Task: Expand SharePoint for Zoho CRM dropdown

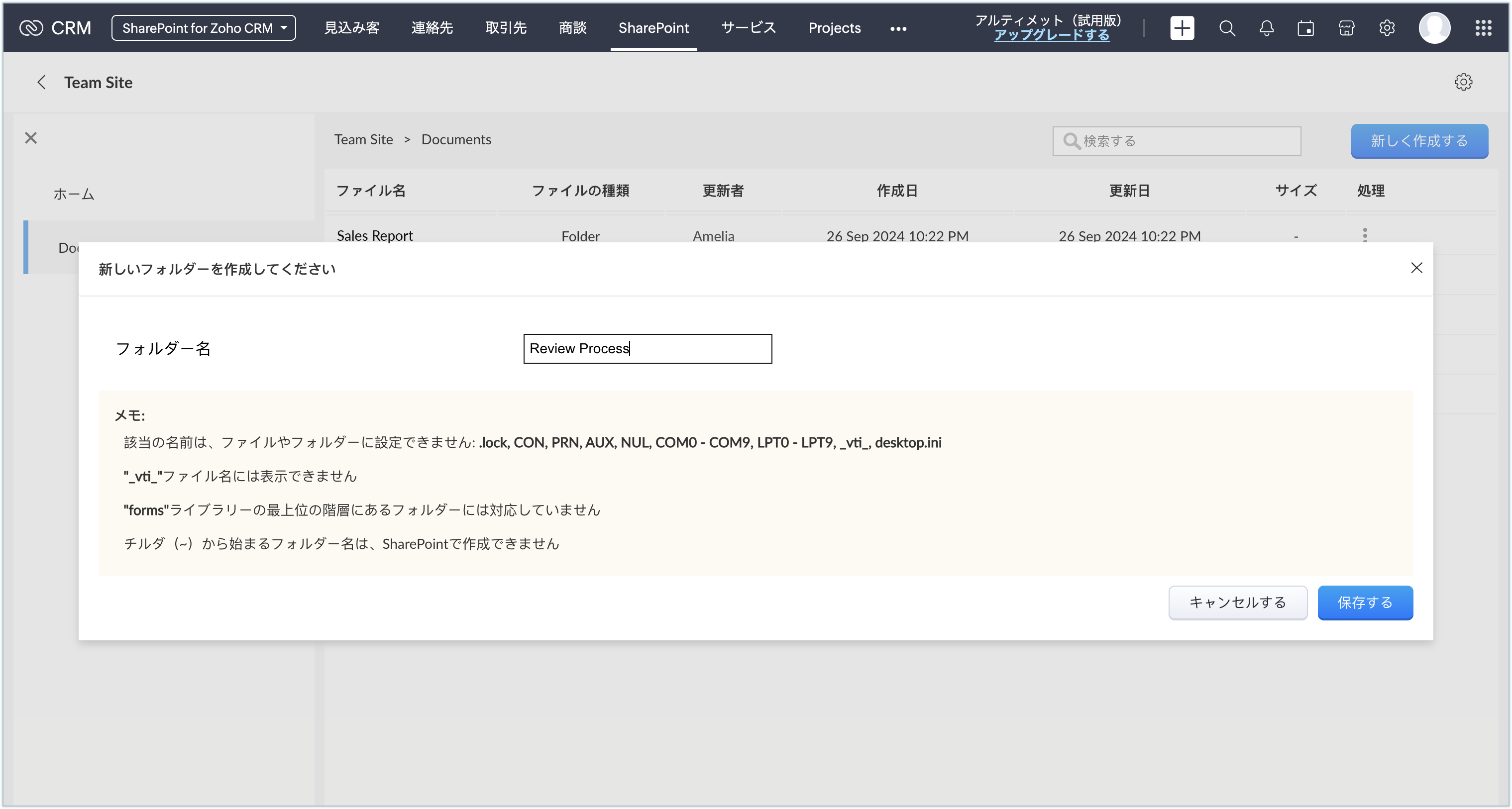Action: [204, 27]
